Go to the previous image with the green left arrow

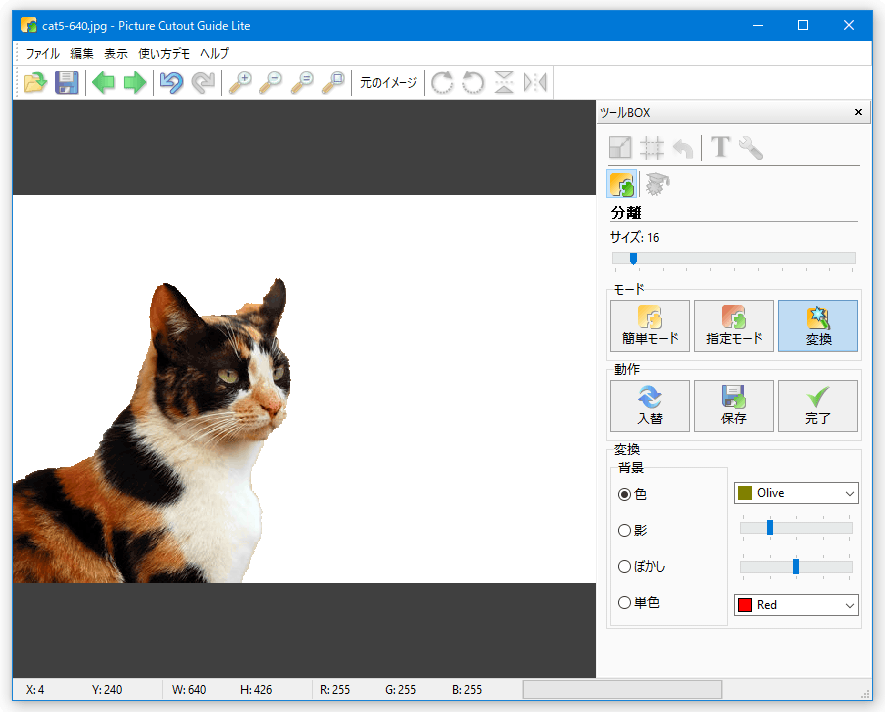coord(104,82)
